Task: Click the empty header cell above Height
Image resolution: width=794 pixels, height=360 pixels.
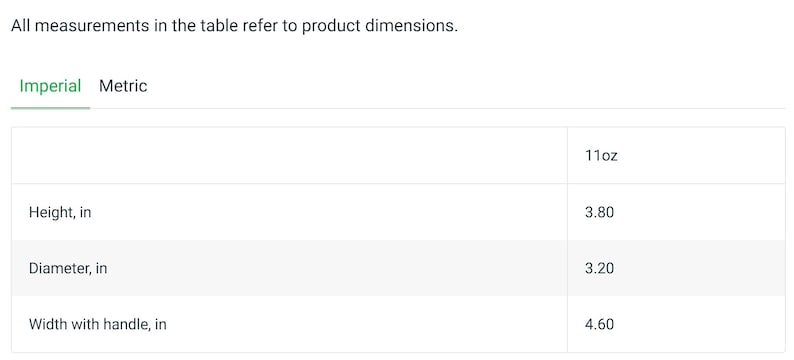Action: click(289, 155)
